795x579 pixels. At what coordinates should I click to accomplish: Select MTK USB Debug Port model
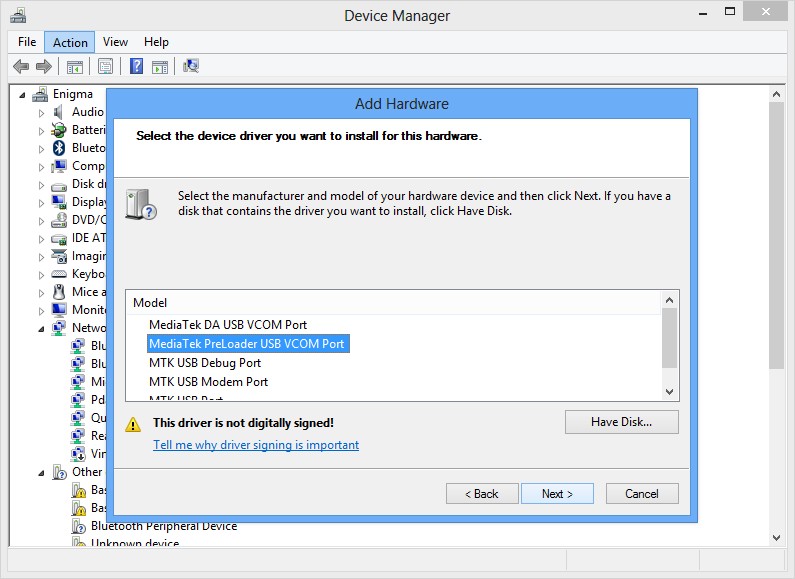(205, 363)
